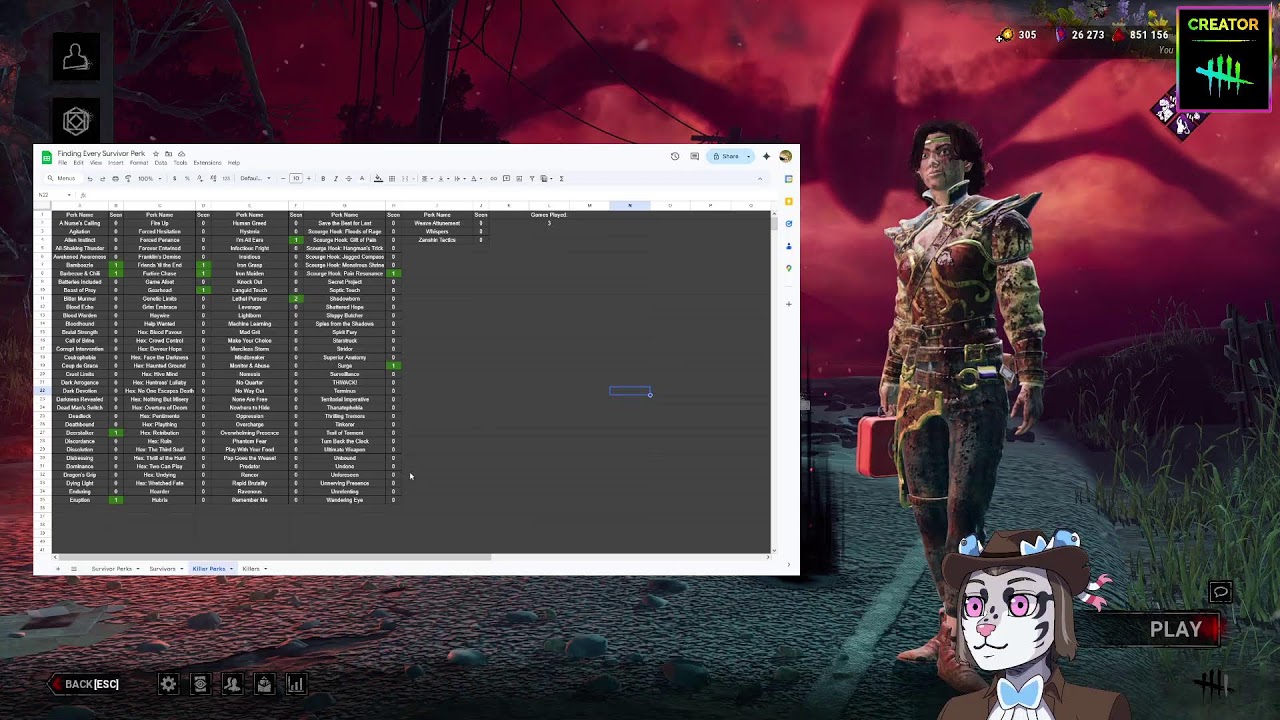
Task: Click the font size input field
Action: pyautogui.click(x=296, y=178)
